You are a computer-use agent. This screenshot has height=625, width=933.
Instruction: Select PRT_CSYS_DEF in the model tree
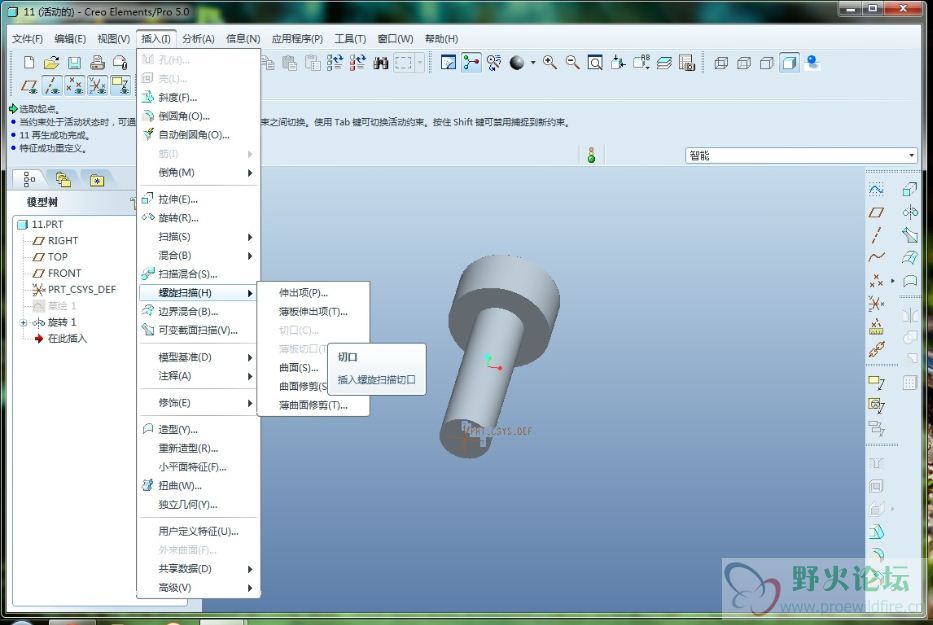tap(82, 289)
